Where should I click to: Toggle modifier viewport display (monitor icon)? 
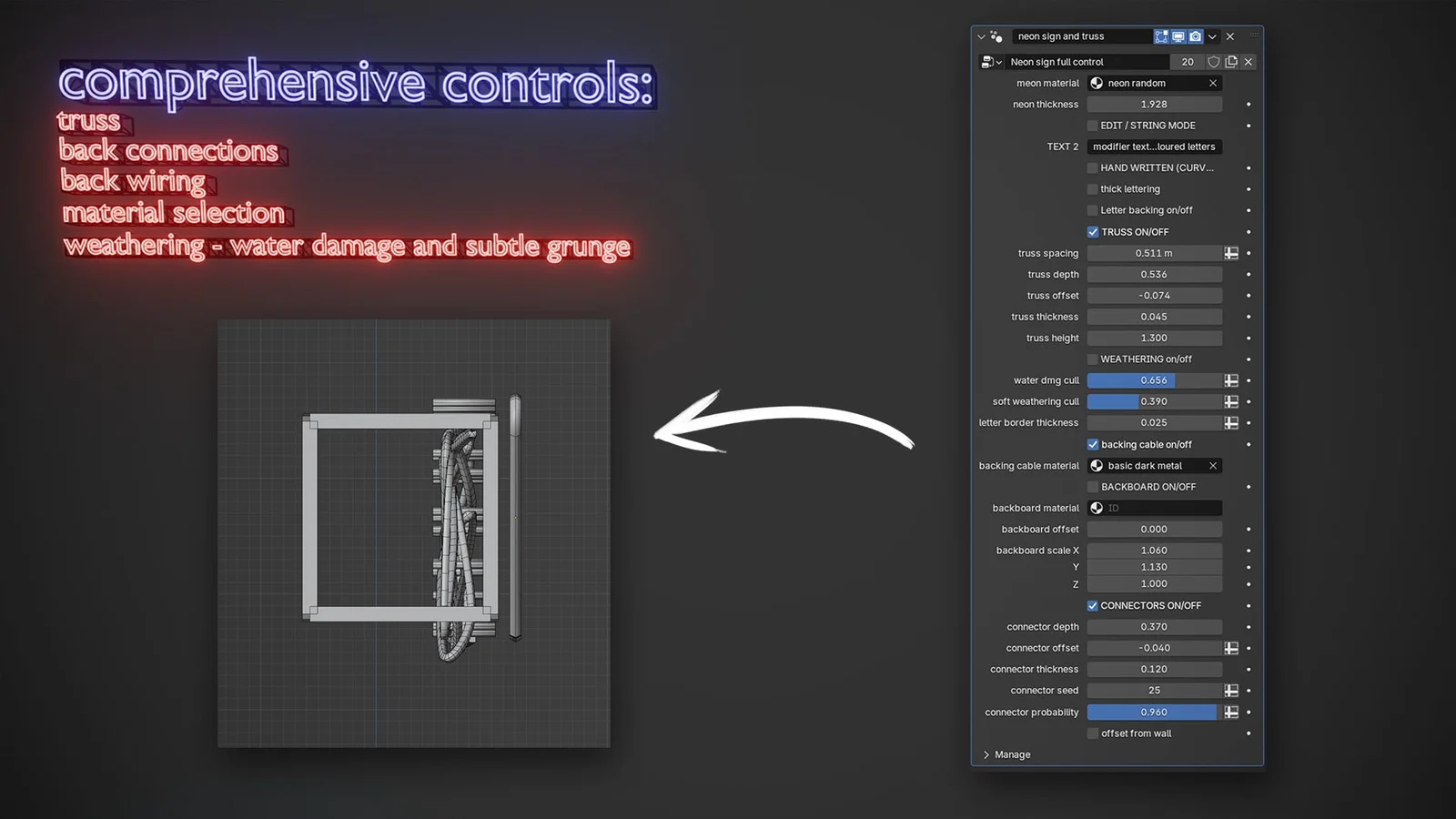point(1178,36)
